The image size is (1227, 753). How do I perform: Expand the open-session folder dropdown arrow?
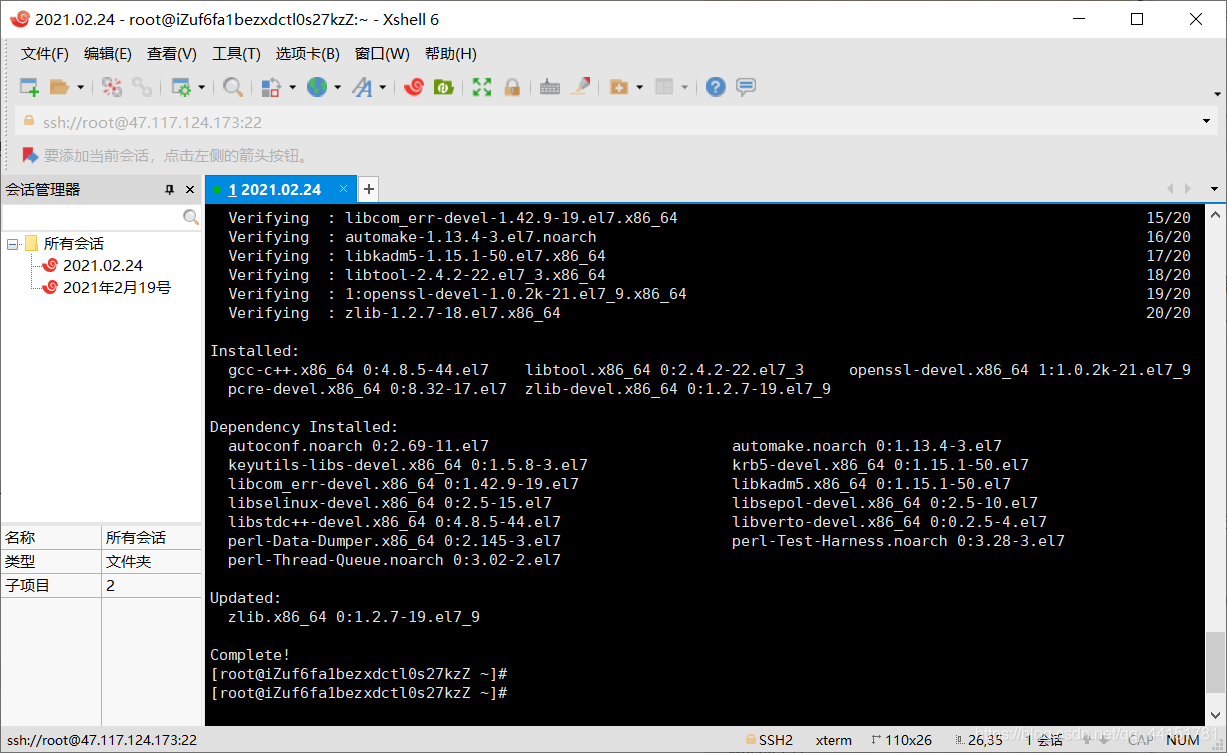click(81, 88)
